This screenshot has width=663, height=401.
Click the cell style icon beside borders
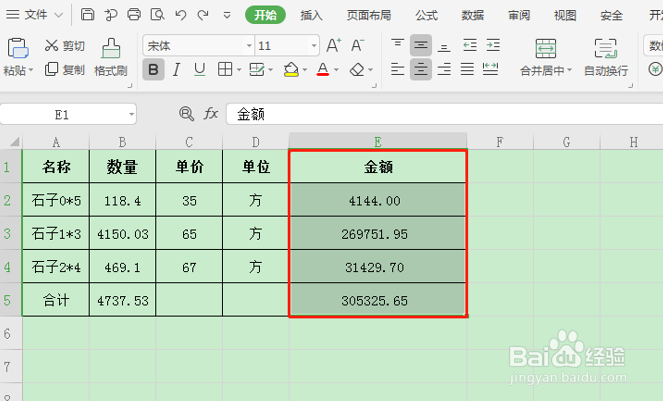point(257,69)
